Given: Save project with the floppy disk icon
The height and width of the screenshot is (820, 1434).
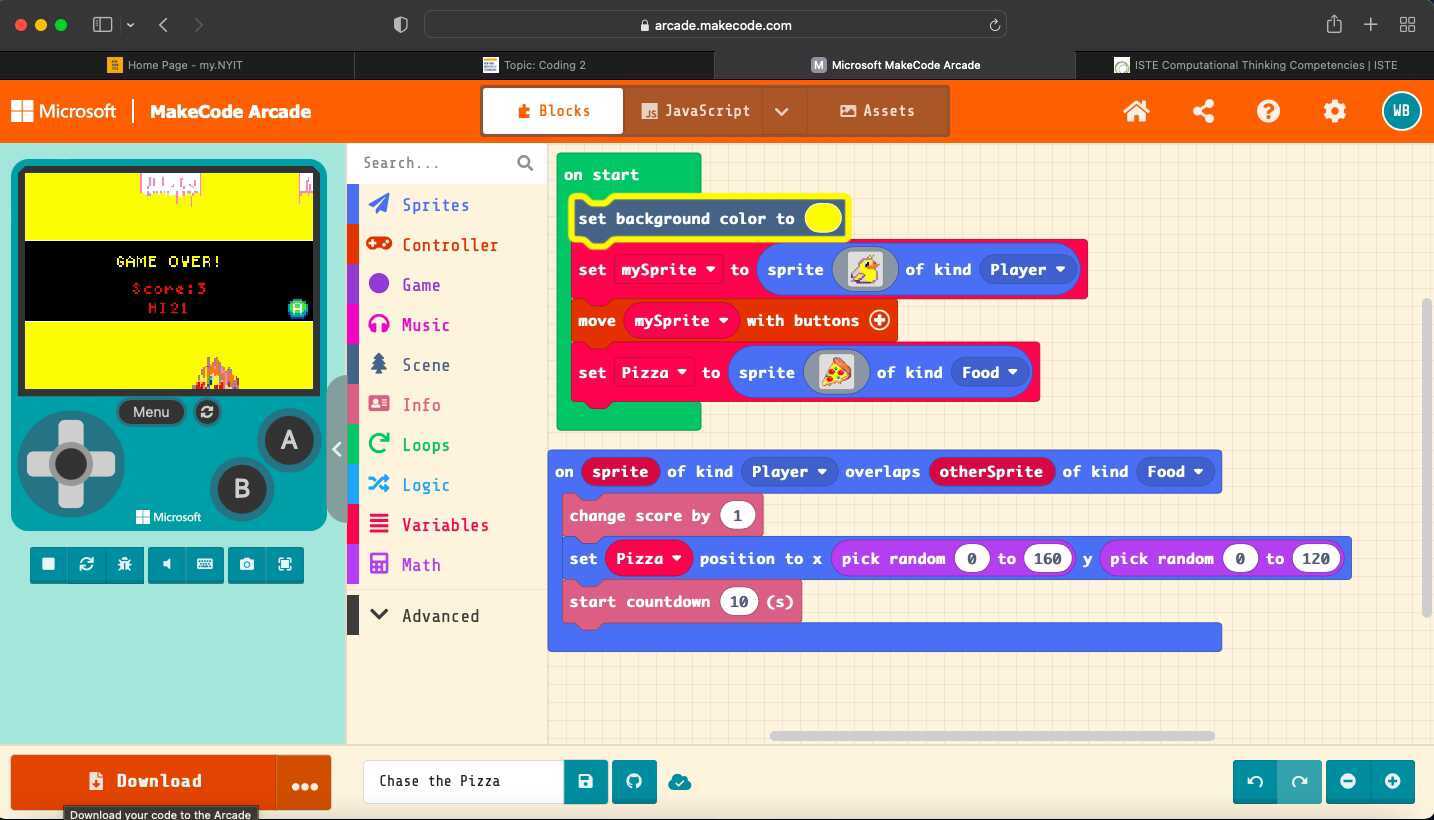Looking at the screenshot, I should click(586, 781).
